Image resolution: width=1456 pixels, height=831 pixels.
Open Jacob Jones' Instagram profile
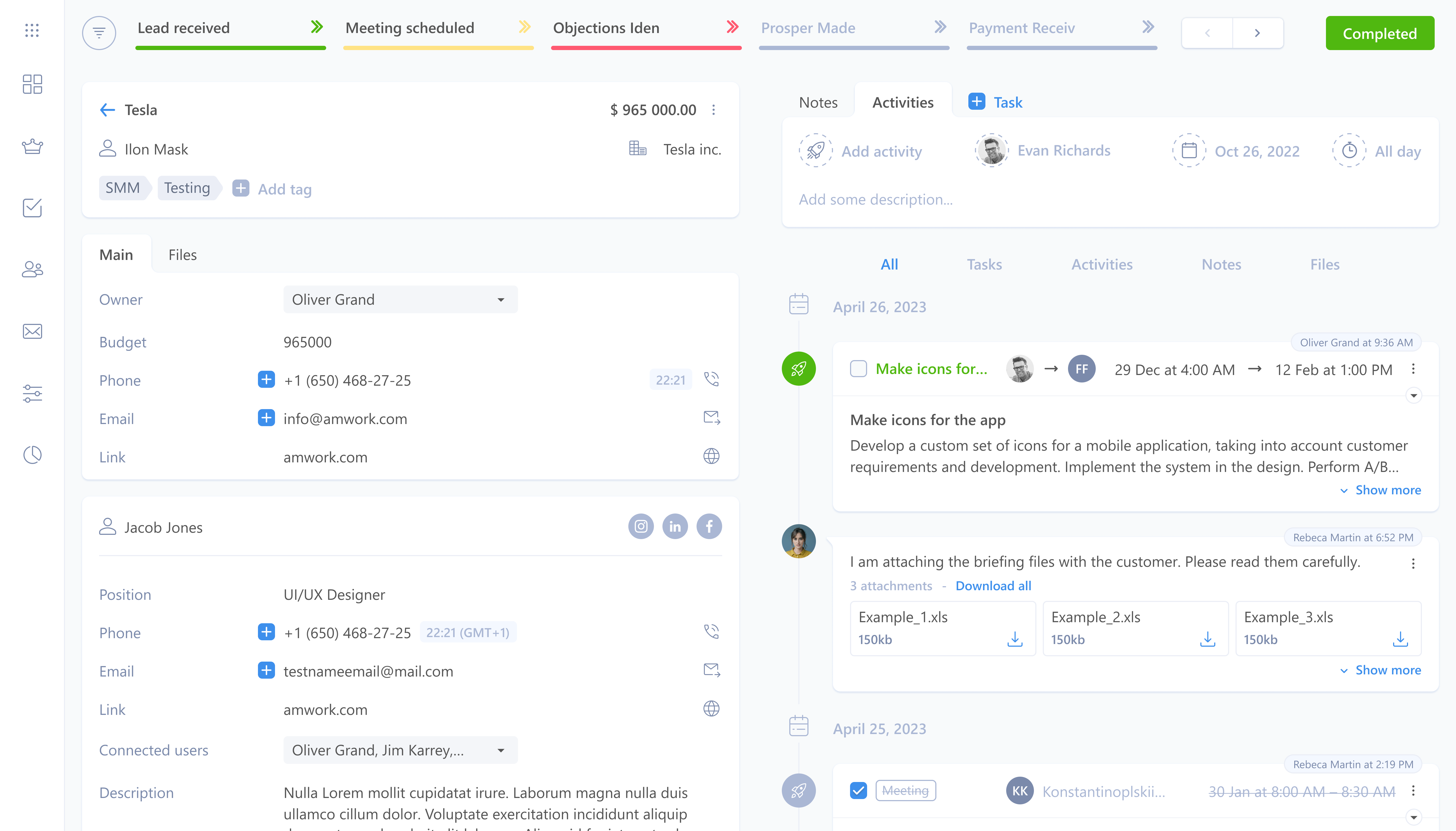641,526
